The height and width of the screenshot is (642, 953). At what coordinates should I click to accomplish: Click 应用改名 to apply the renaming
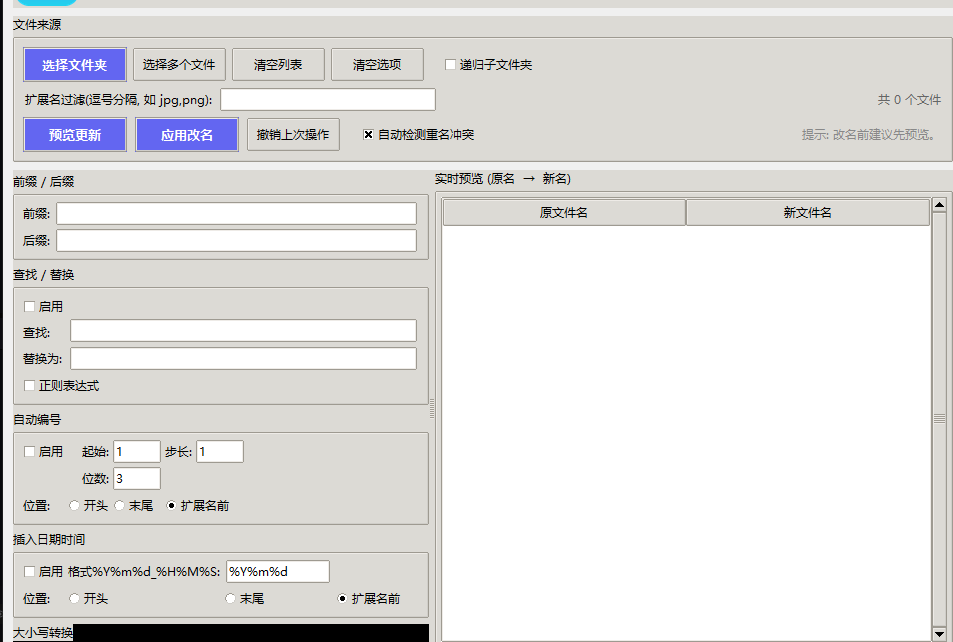pyautogui.click(x=187, y=134)
